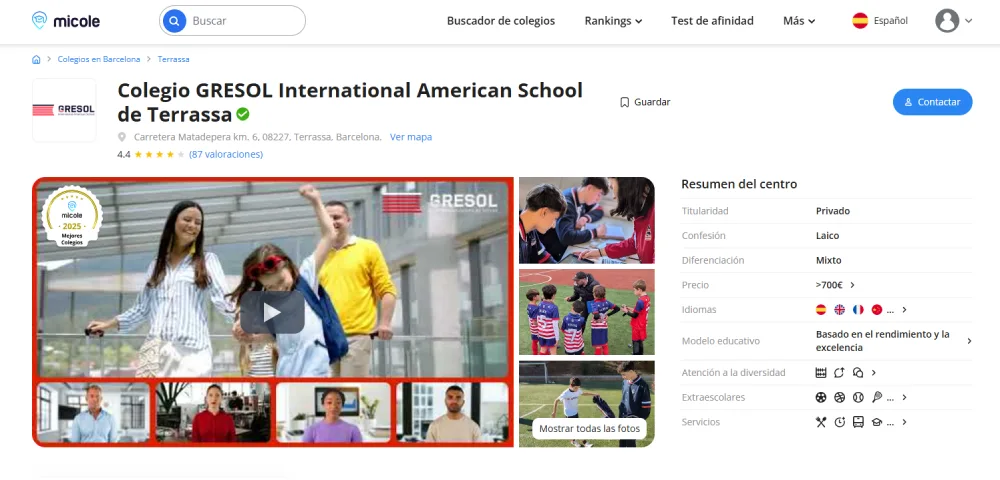Click the Spanish flag in the Idiomas row
Screen dimensions: 1000x480
pos(821,310)
